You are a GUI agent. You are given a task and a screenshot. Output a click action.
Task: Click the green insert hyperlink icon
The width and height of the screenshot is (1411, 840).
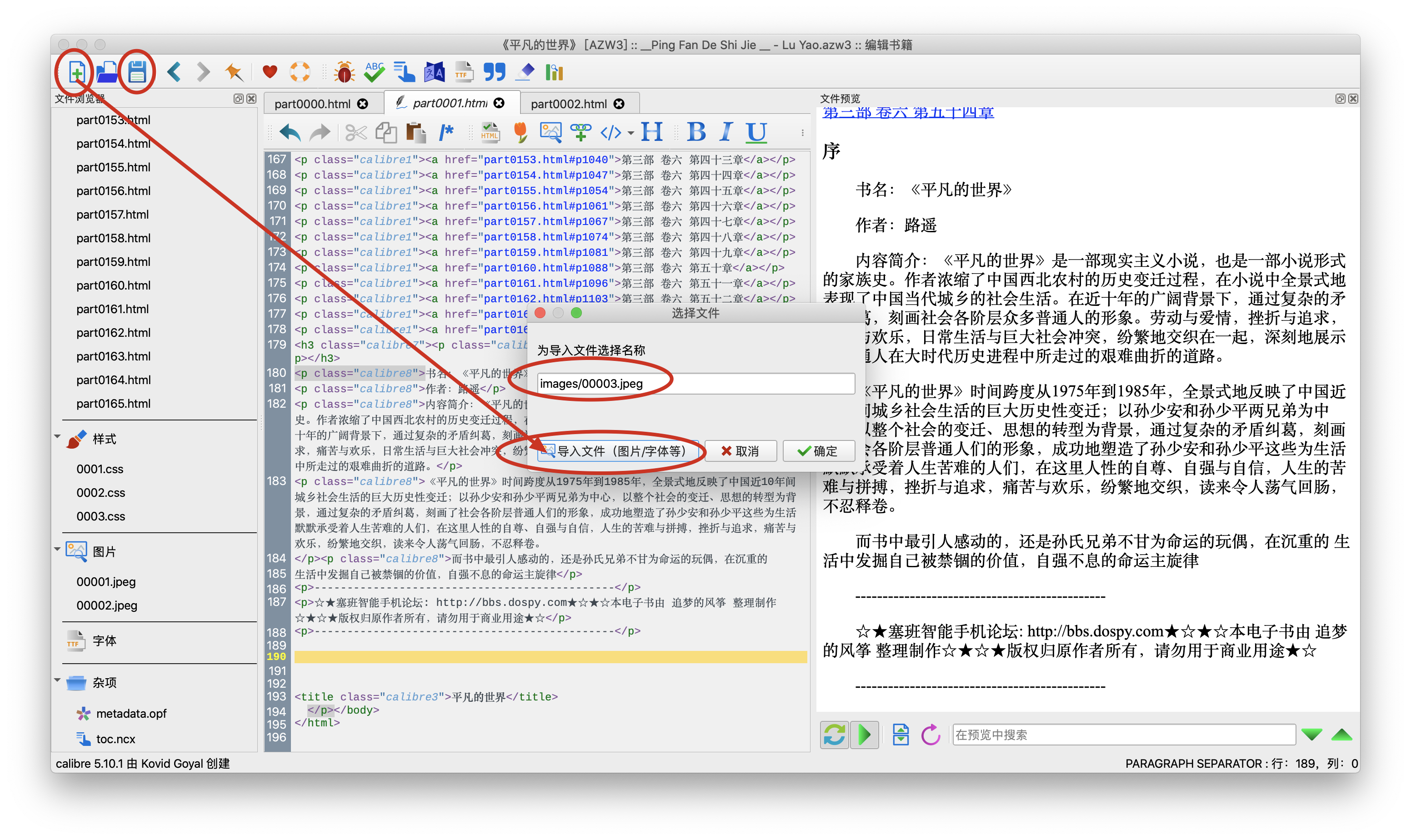pyautogui.click(x=580, y=133)
